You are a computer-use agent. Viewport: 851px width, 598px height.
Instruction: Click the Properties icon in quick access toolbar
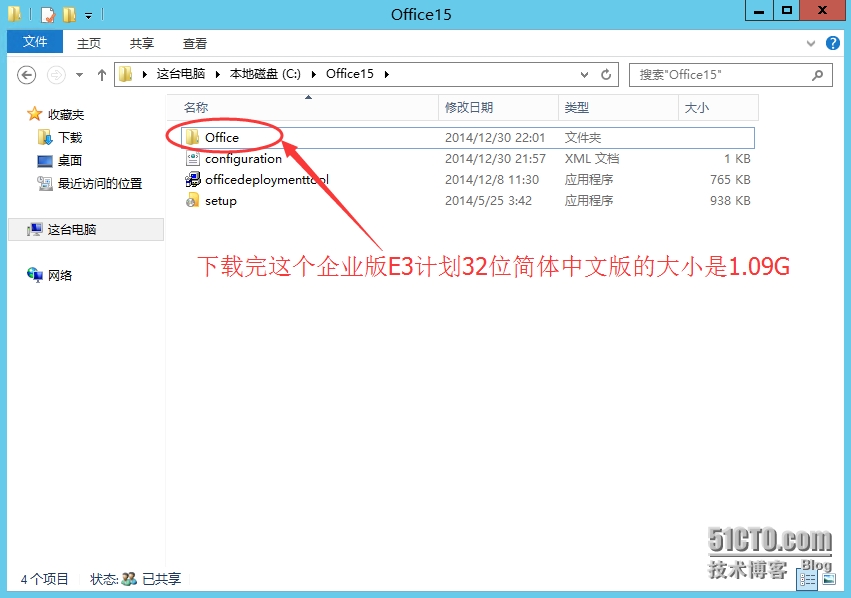[47, 14]
